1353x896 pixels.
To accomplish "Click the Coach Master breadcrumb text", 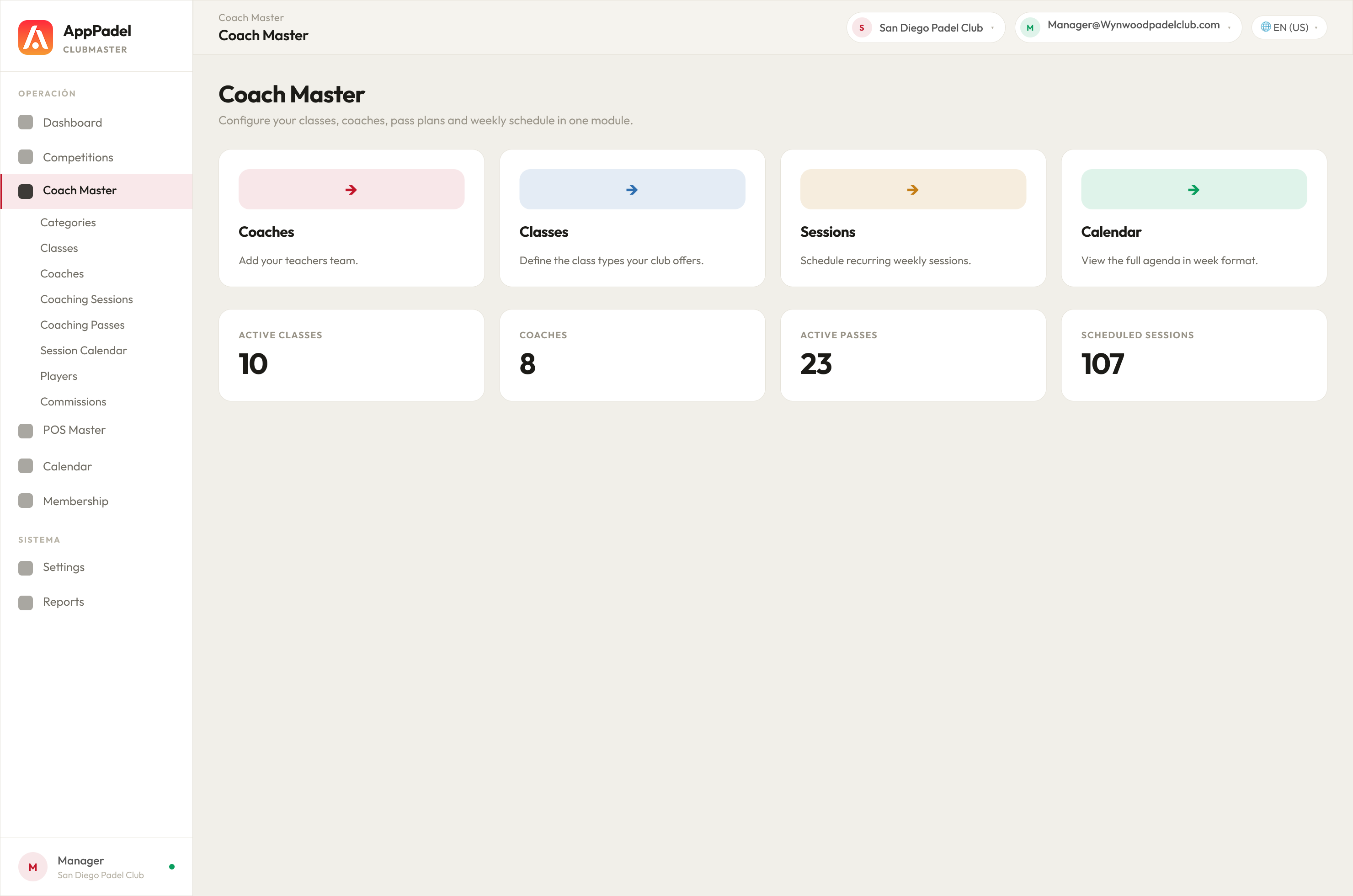I will tap(251, 18).
